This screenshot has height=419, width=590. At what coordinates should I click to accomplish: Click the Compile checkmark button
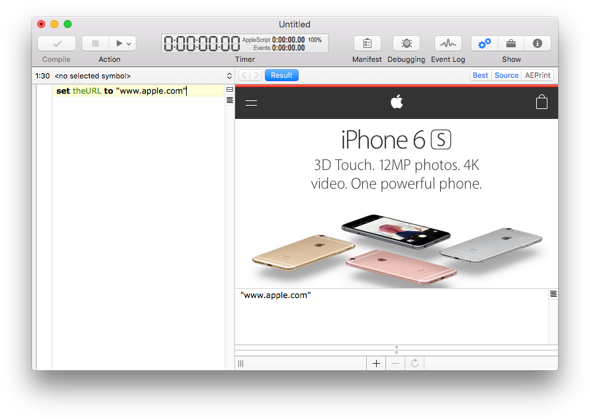pyautogui.click(x=56, y=44)
